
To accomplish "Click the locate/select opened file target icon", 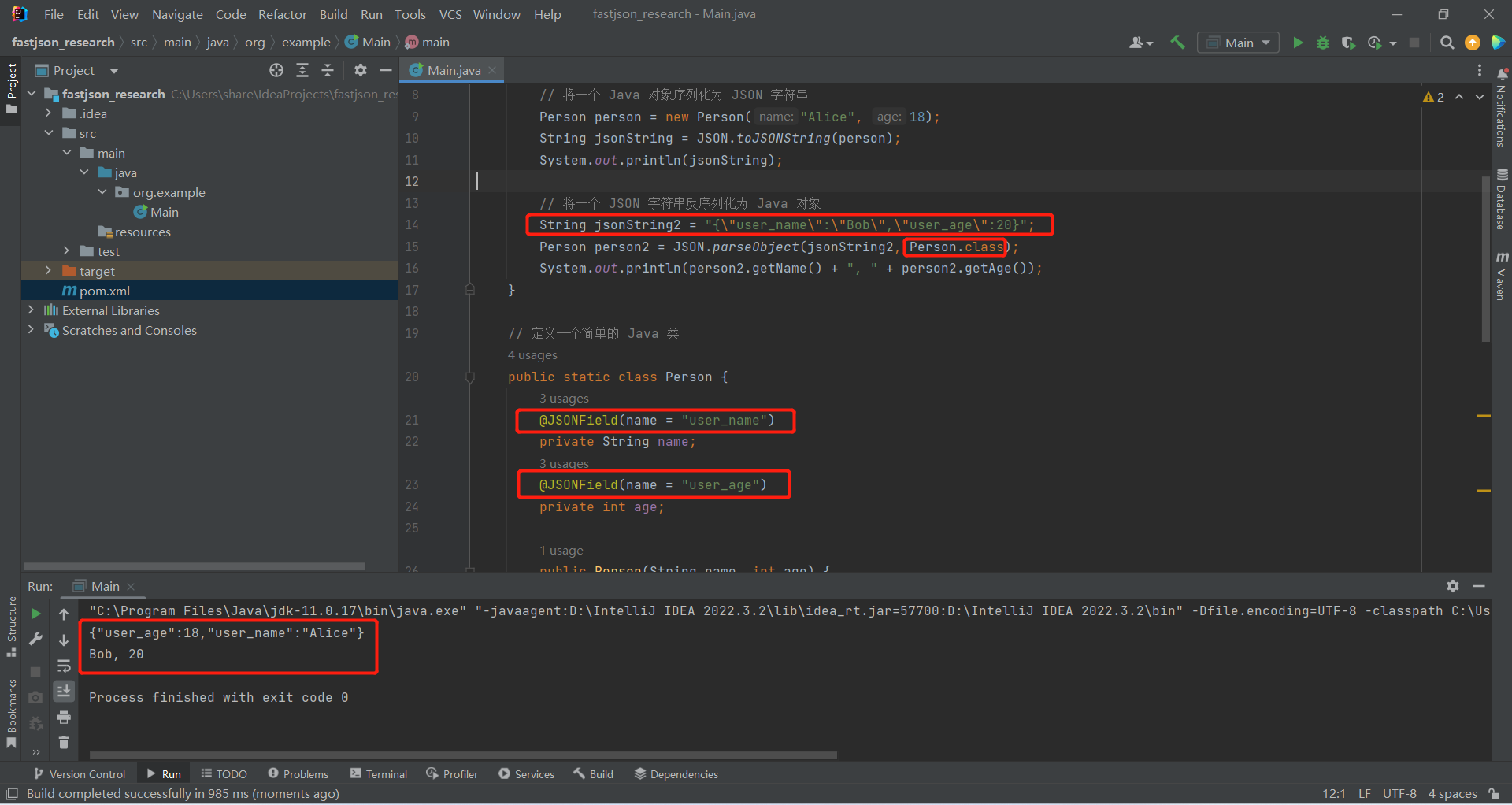I will click(x=276, y=70).
